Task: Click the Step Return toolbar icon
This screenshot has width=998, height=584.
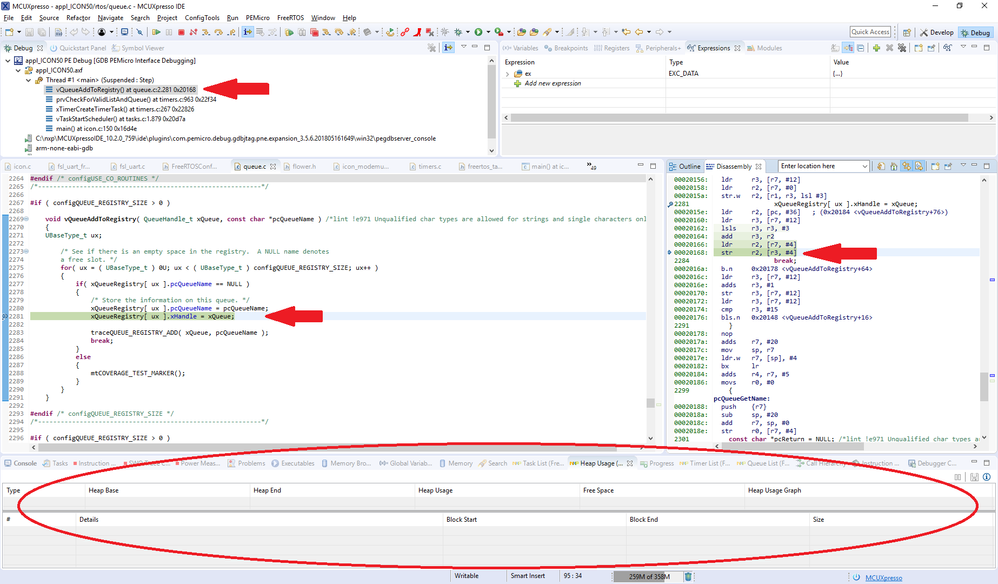Action: 231,32
